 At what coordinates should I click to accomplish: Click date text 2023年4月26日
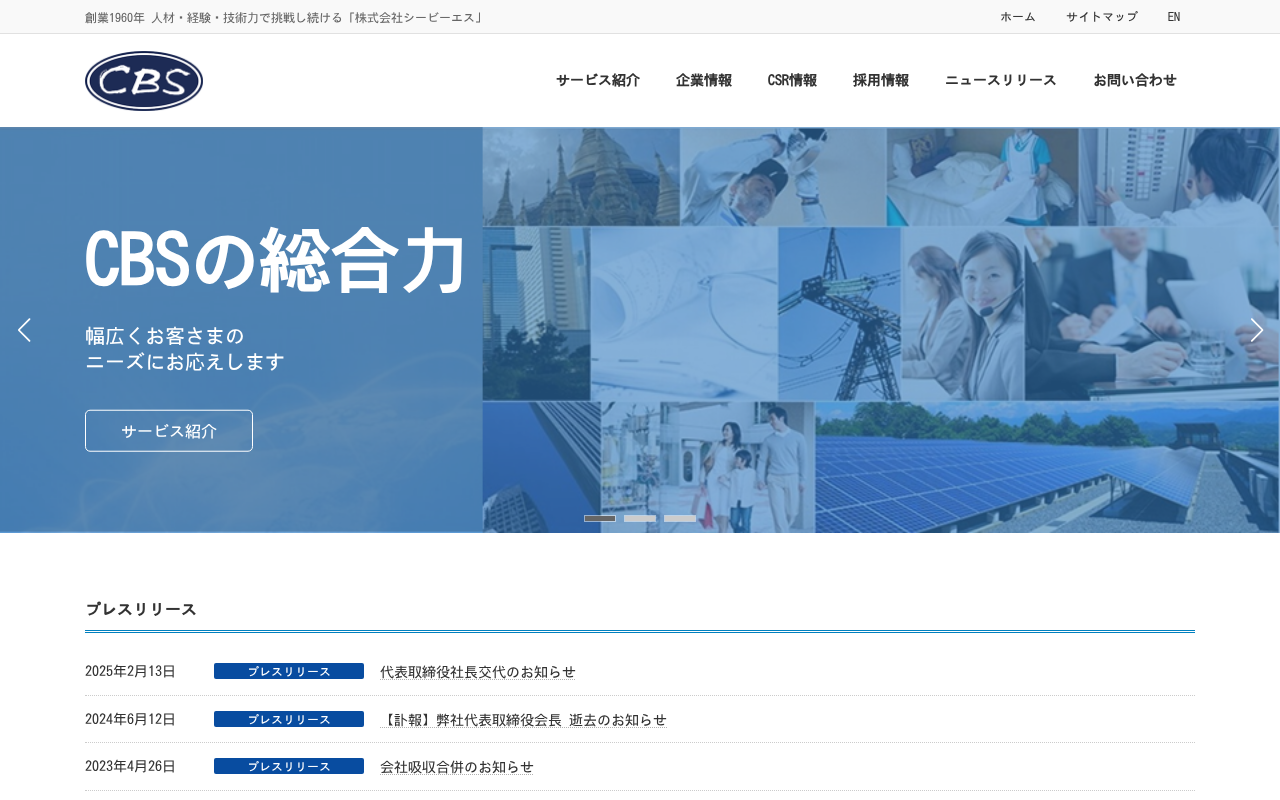tap(130, 766)
